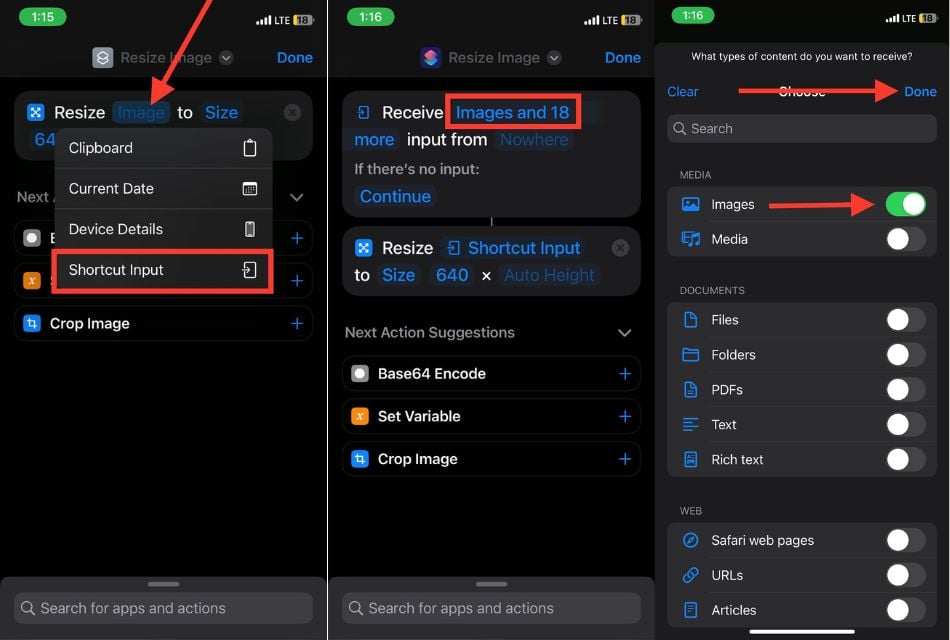Tap URLs link icon
The width and height of the screenshot is (950, 640).
coord(690,575)
